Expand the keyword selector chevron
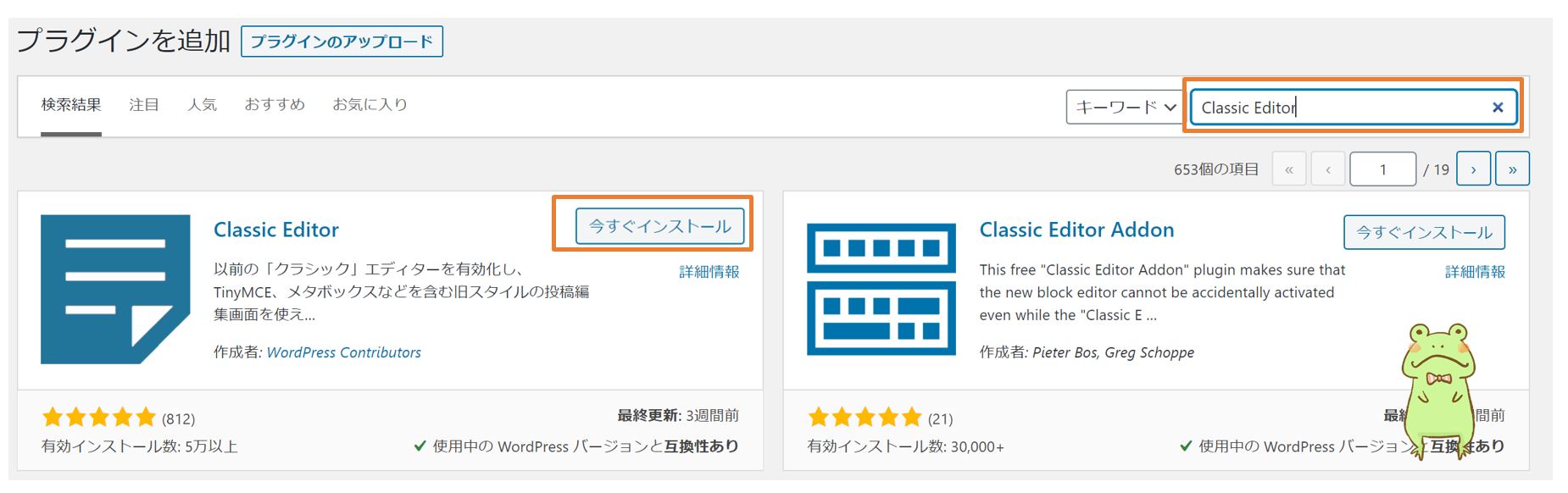 (1172, 107)
